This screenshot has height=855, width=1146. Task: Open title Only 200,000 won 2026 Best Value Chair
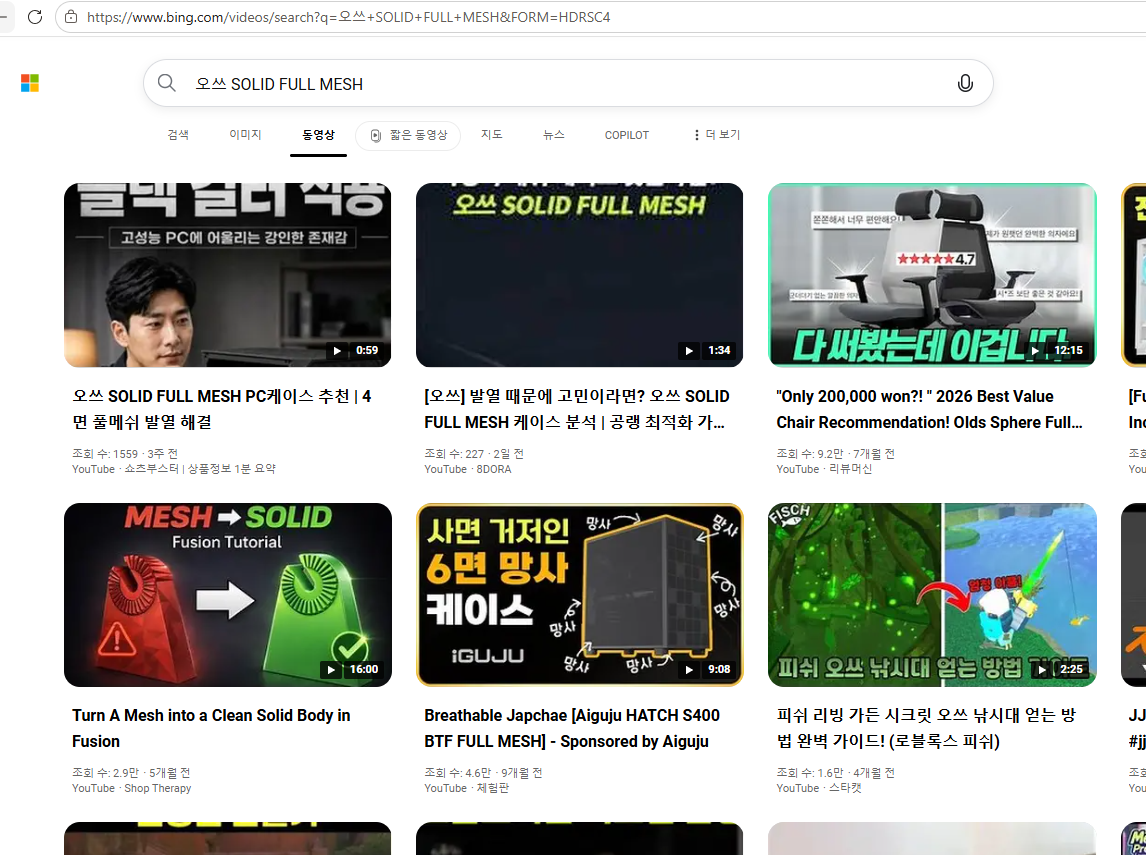pos(929,409)
